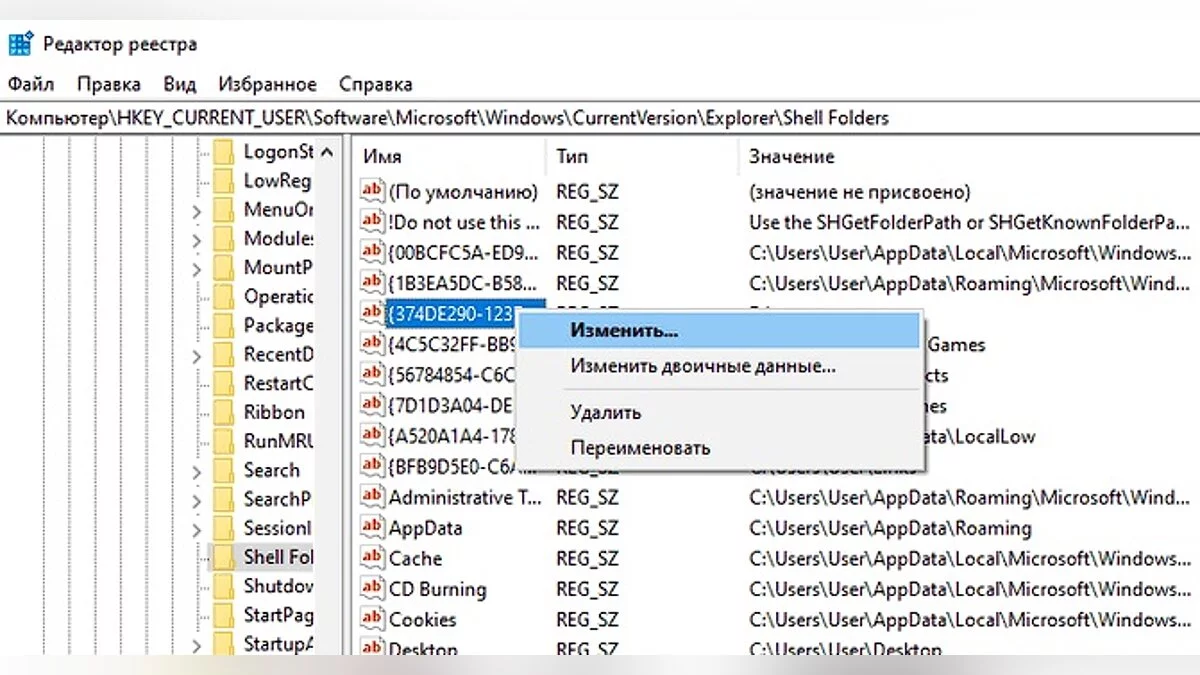The width and height of the screenshot is (1200, 675).
Task: Choose Изменить... in the context menu
Action: coord(720,330)
